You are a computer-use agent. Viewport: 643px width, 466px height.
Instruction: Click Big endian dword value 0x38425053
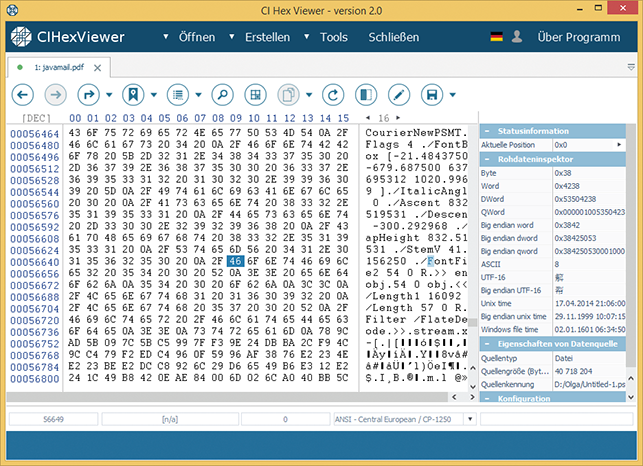pyautogui.click(x=575, y=238)
